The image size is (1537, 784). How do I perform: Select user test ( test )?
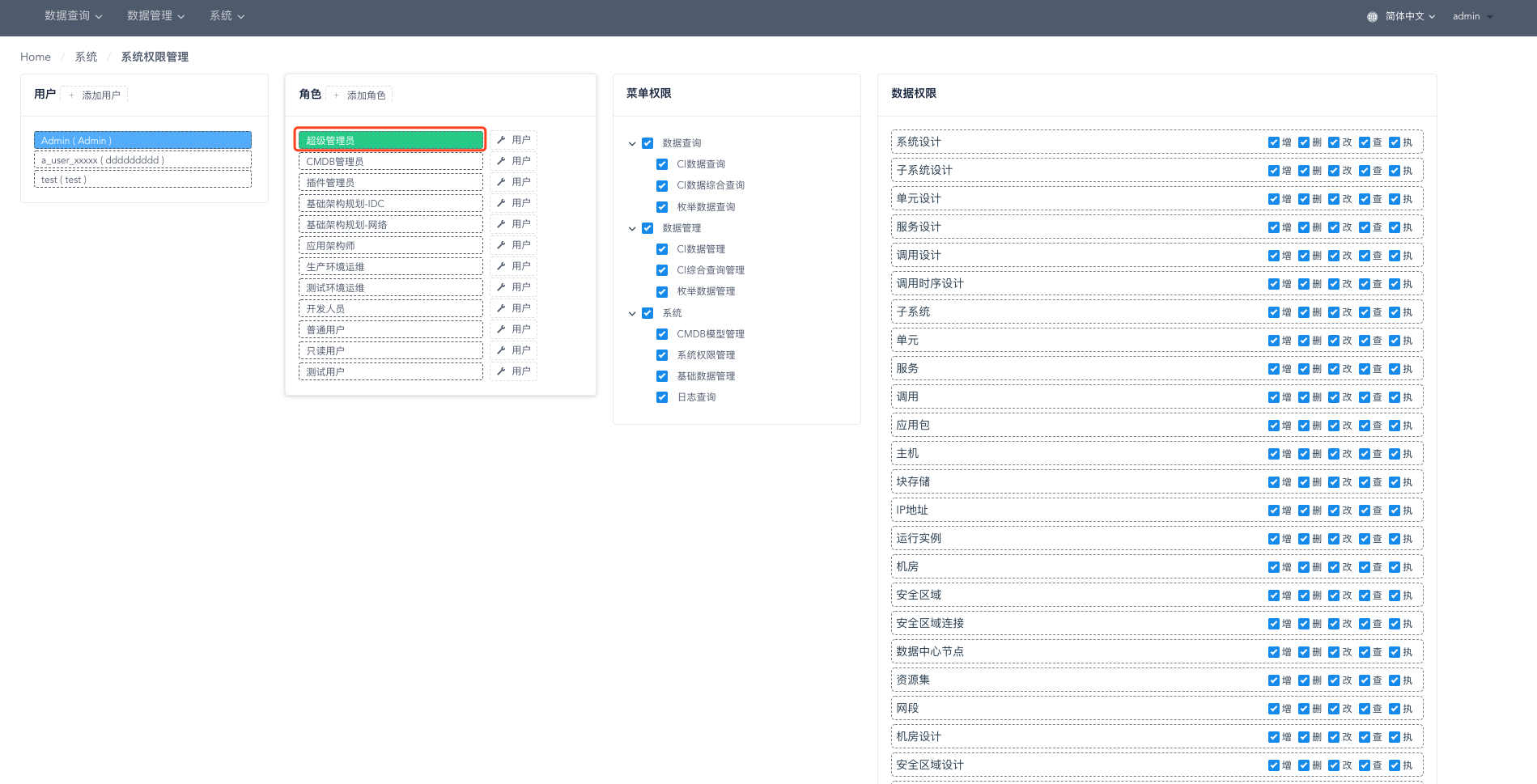[x=142, y=180]
